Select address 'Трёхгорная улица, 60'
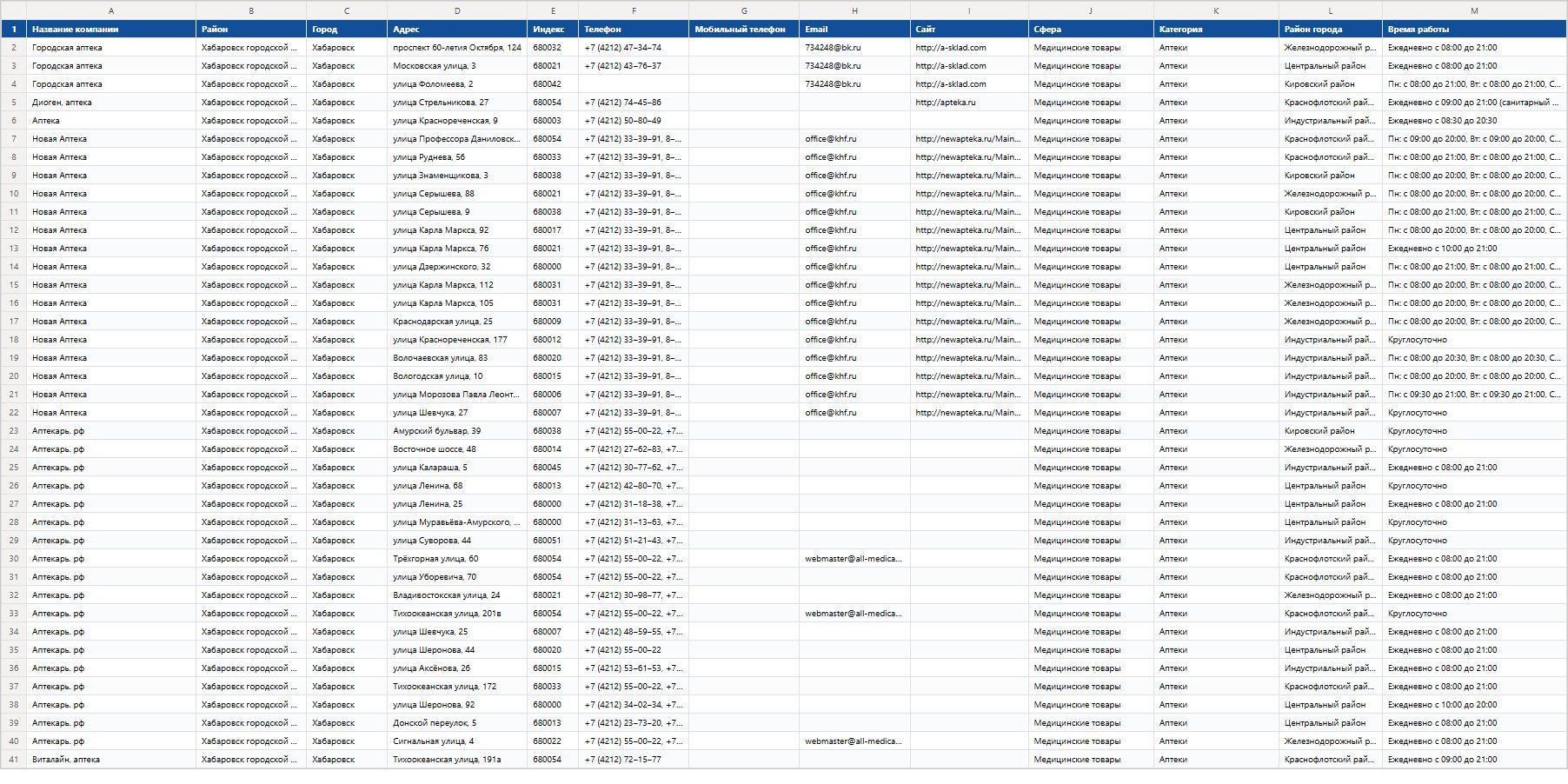This screenshot has height=784, width=1568. point(457,559)
